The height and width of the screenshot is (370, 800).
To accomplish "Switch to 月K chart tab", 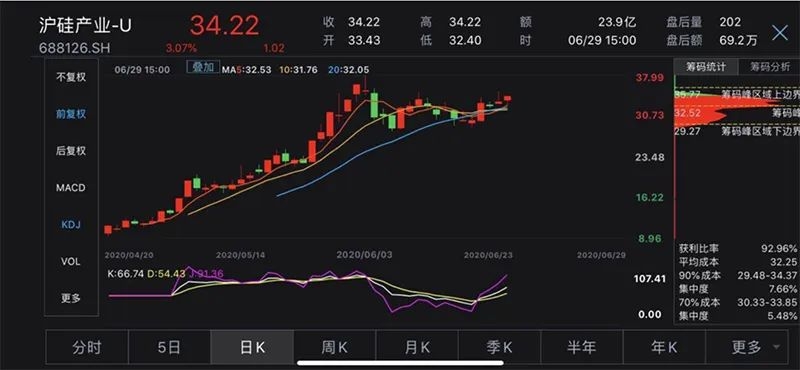I will 417,347.
